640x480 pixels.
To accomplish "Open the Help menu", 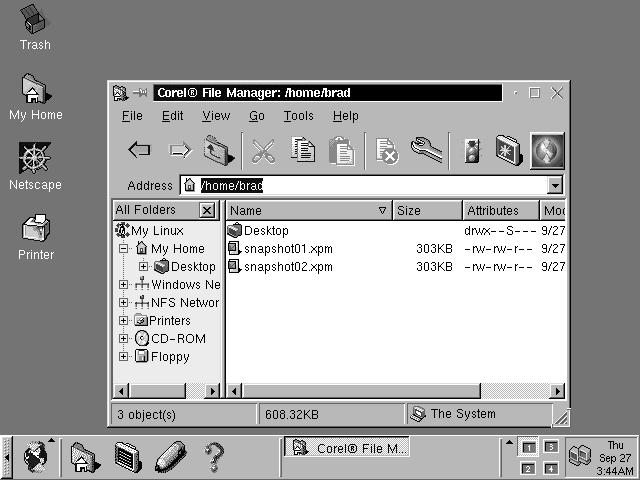I will [345, 116].
